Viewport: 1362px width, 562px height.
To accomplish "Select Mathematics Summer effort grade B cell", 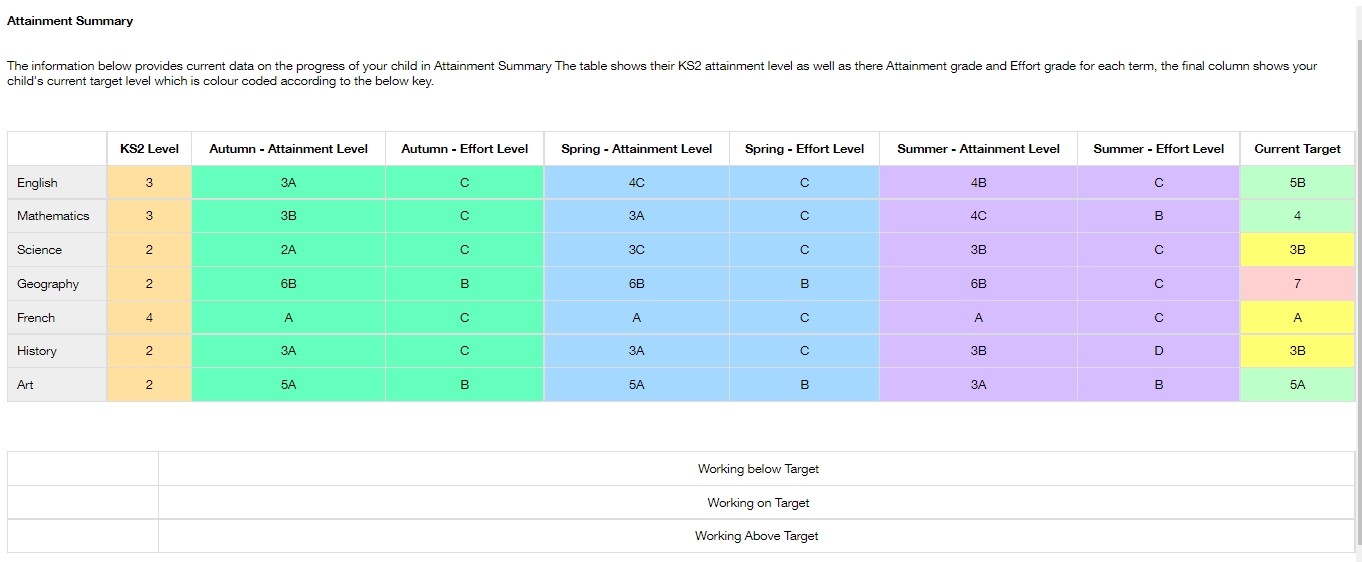I will [1158, 216].
